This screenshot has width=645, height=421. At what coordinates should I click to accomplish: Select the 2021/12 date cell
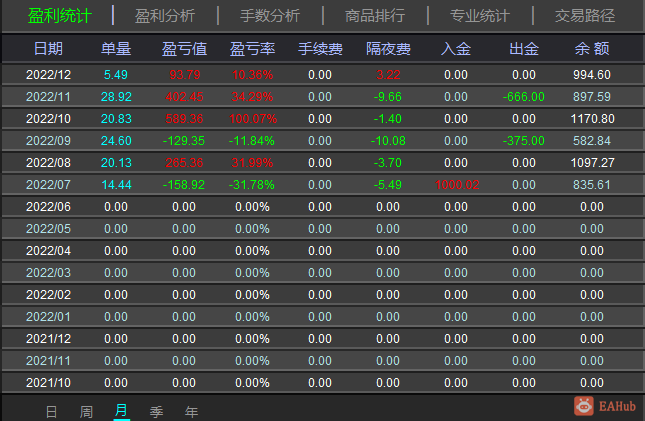48,339
